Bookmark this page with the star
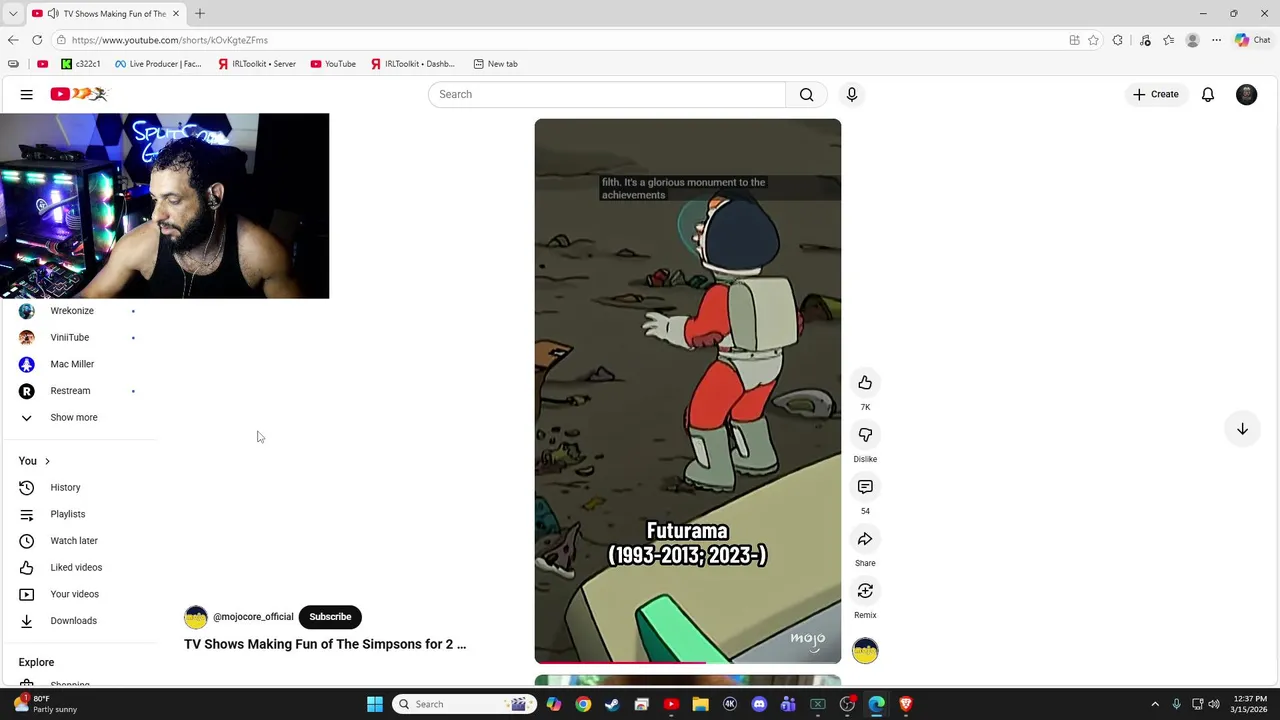This screenshot has height=720, width=1280. 1093,40
